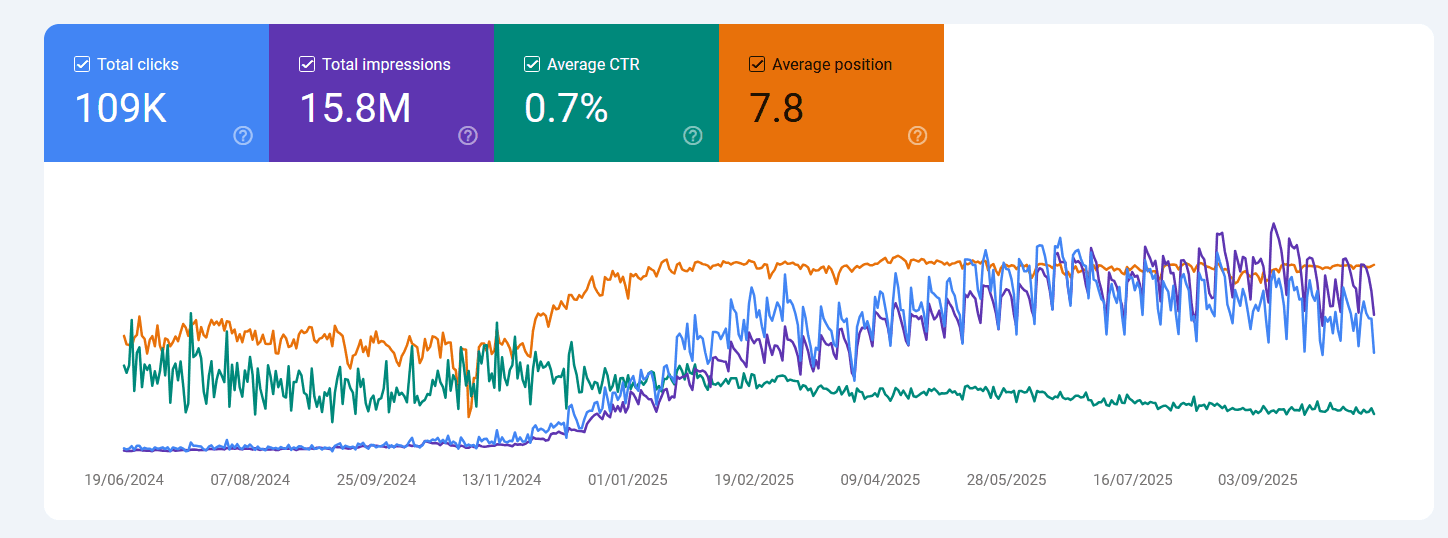Click the "Total clicks" label text

click(x=138, y=64)
